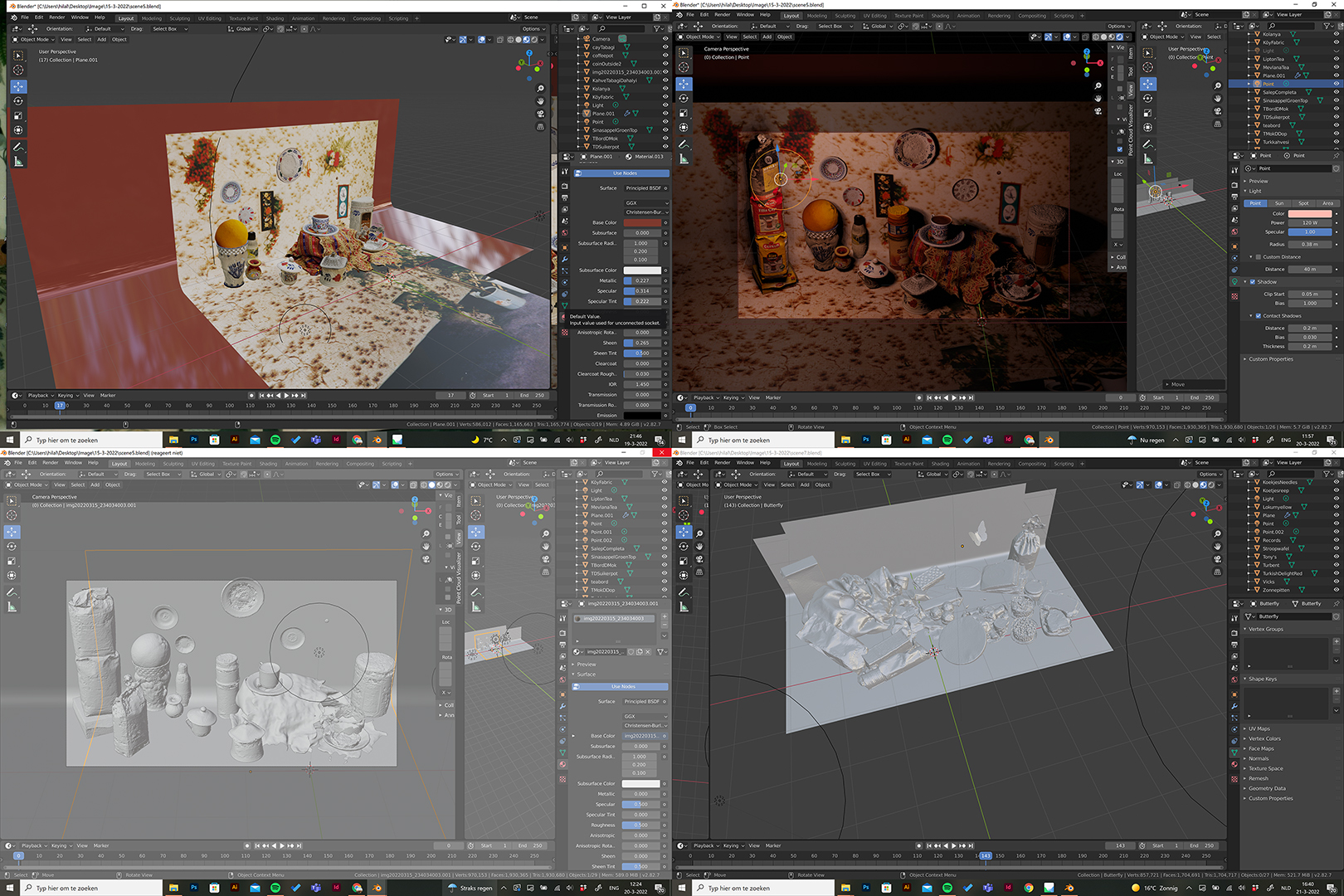This screenshot has width=1344, height=896.
Task: Select Annotate tool in bottom-right Blender window
Action: click(x=684, y=592)
